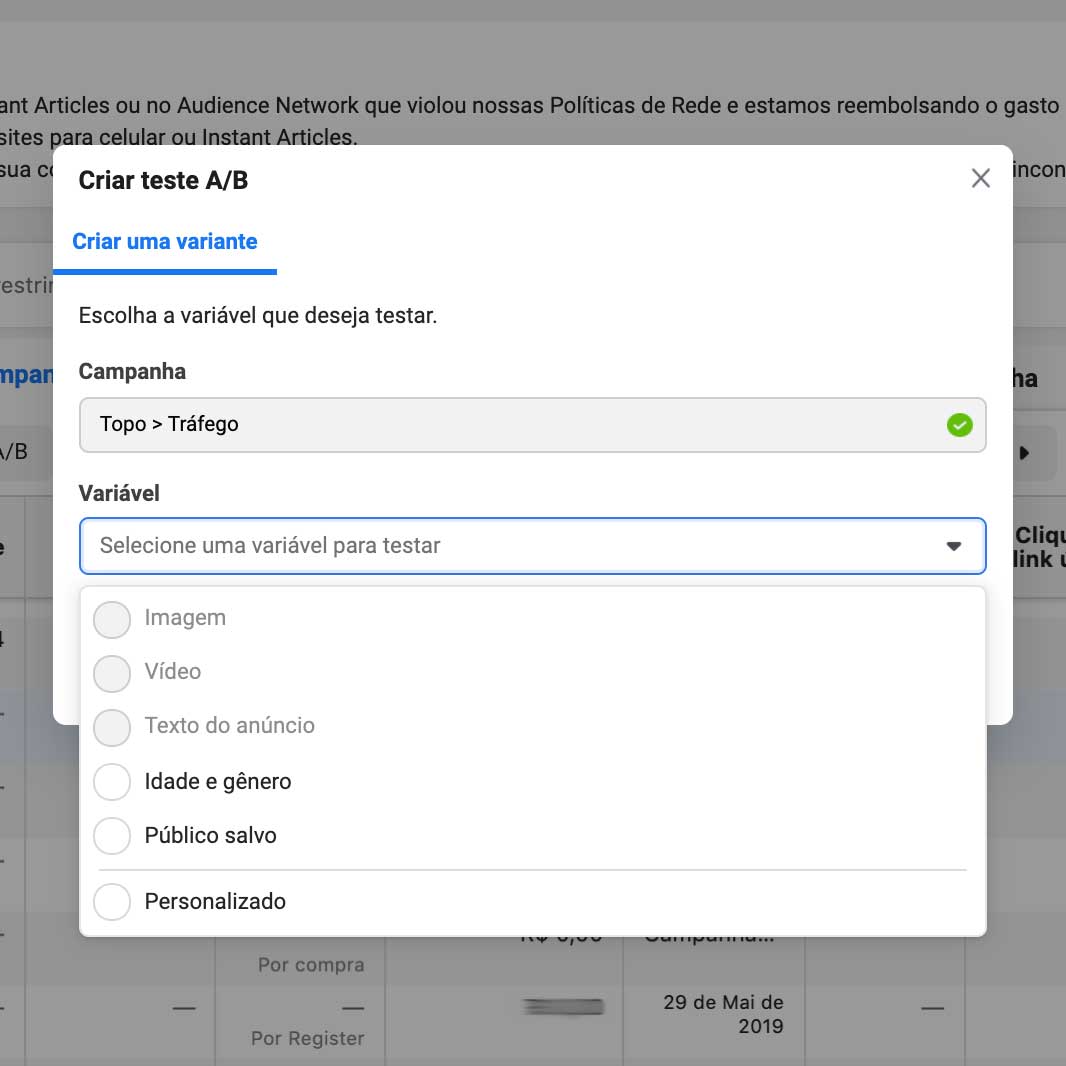Choose the Texto do anúncio variable
Screen dimensions: 1066x1066
pos(112,727)
